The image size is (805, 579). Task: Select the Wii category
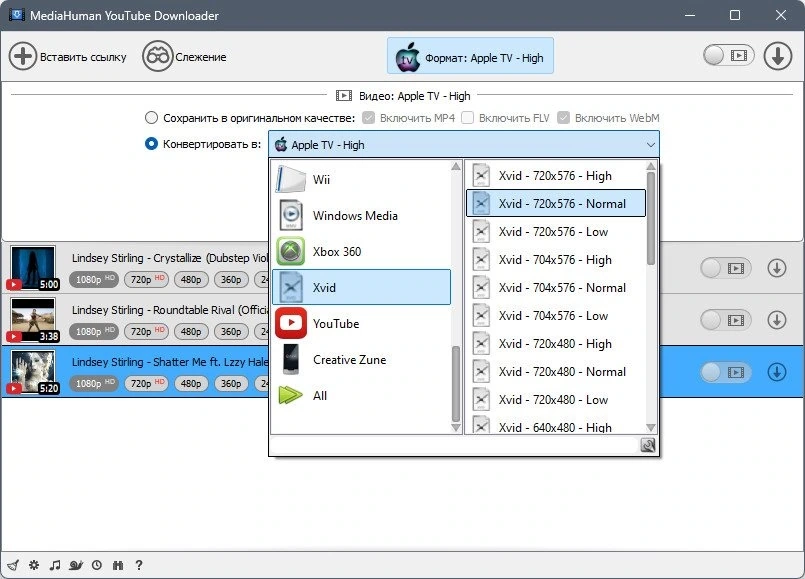(x=361, y=179)
